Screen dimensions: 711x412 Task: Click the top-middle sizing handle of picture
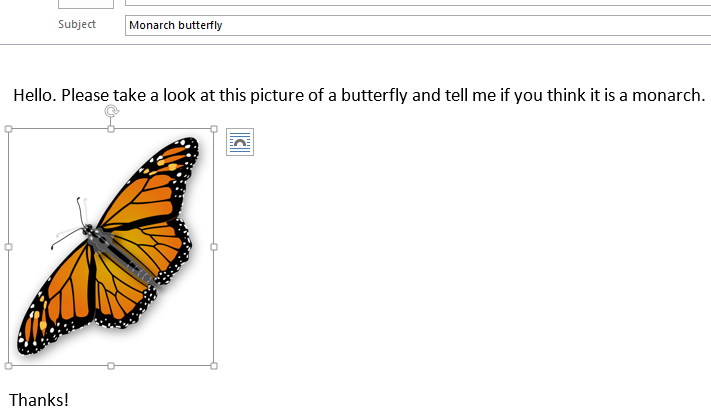click(111, 129)
